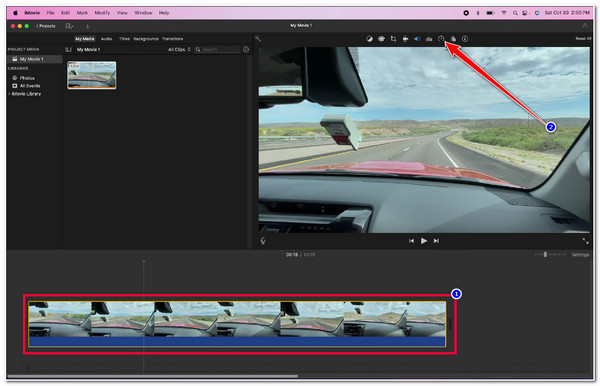This screenshot has width=600, height=386.
Task: Click the magic wand auto-enhance icon
Action: click(258, 39)
